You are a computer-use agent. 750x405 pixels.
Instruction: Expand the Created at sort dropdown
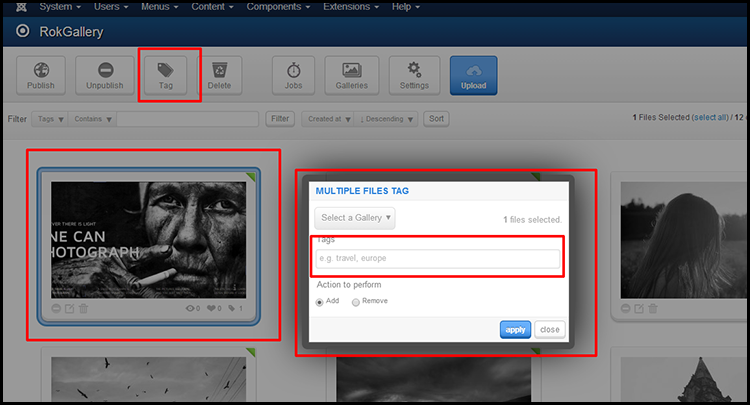(328, 119)
